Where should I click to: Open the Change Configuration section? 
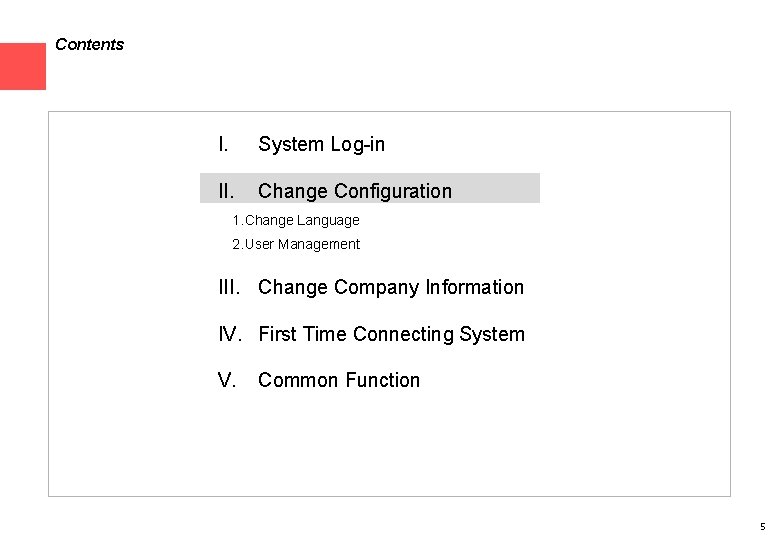coord(354,191)
